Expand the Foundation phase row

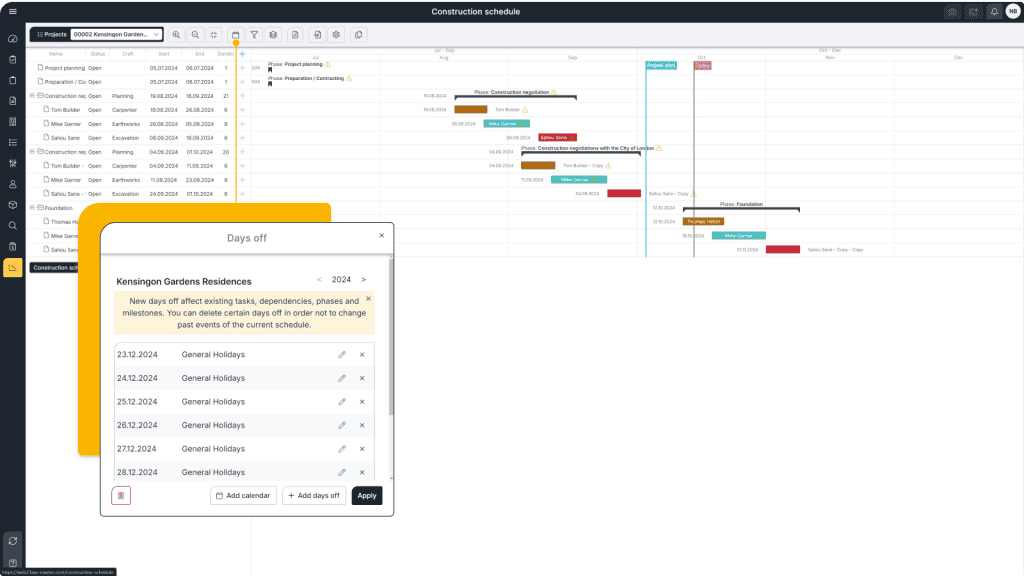click(x=31, y=207)
